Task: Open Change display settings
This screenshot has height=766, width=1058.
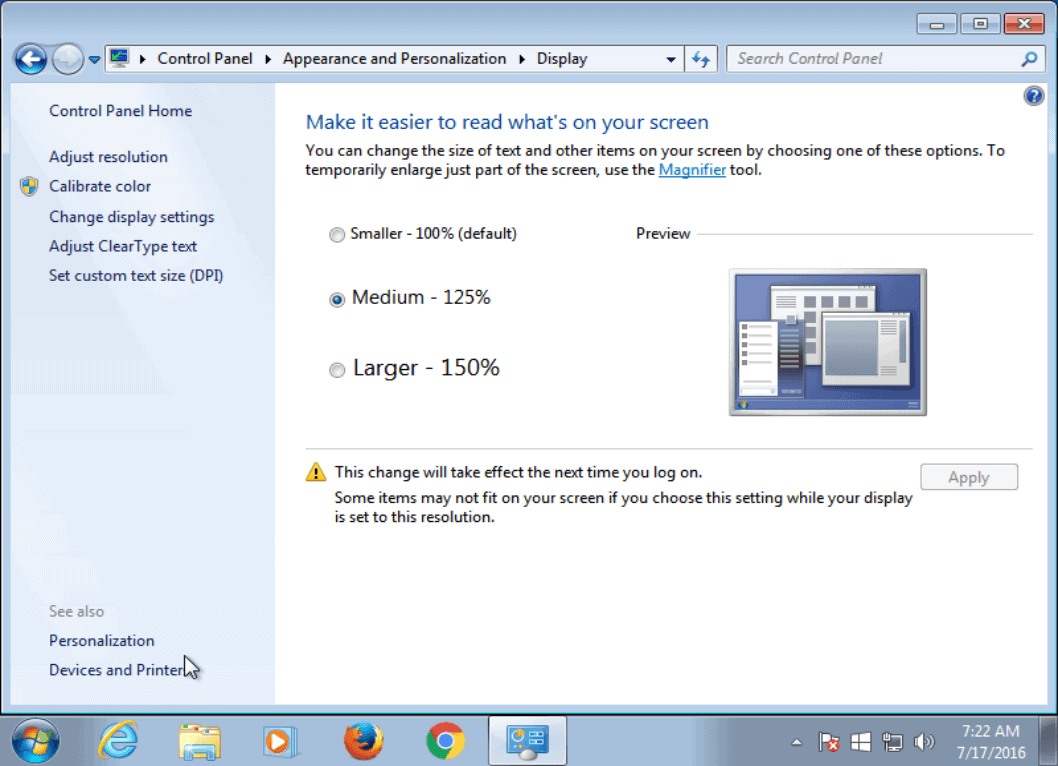Action: (x=132, y=217)
